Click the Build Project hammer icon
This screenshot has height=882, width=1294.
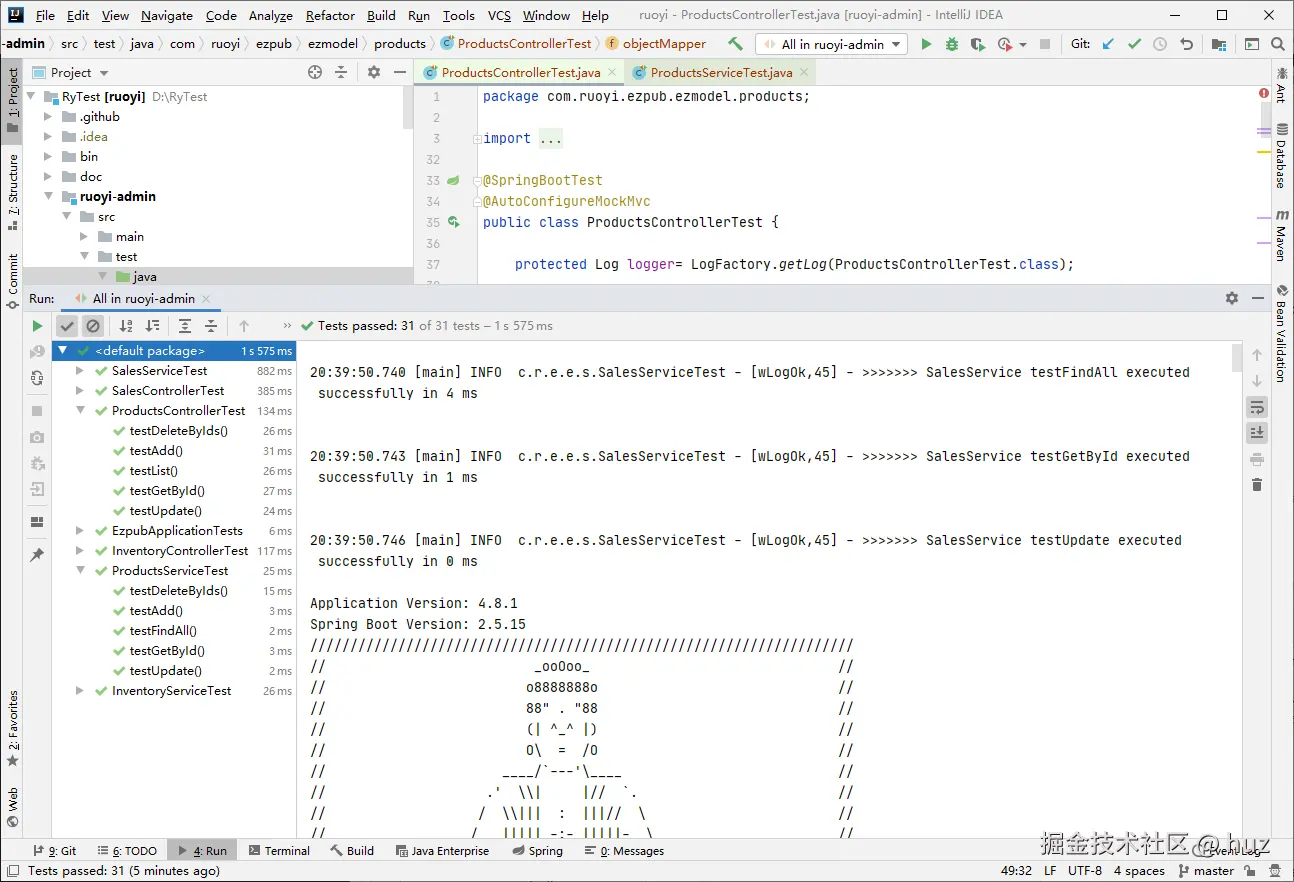point(735,44)
